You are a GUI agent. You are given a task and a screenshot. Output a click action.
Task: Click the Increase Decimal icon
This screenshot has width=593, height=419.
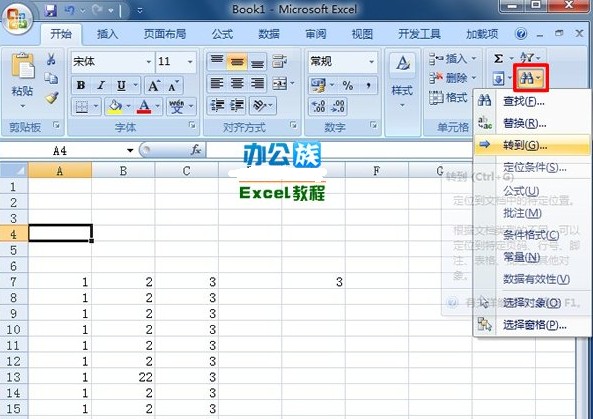click(x=318, y=106)
